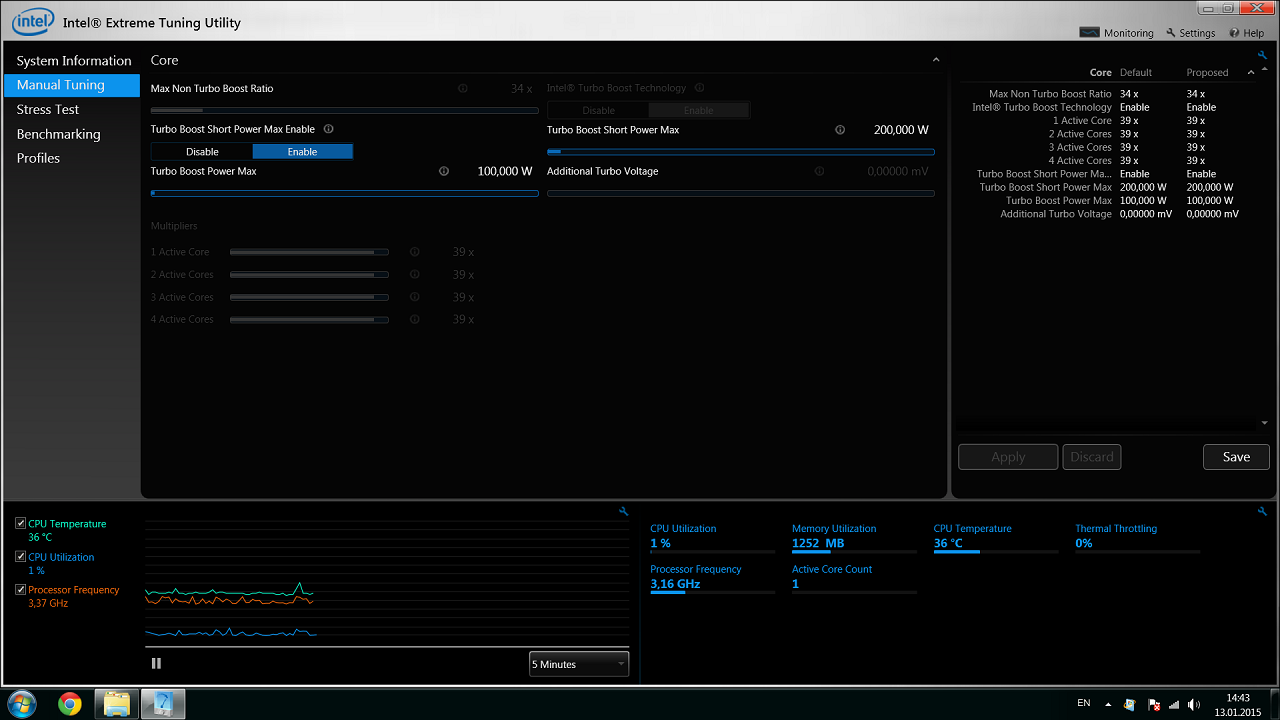The height and width of the screenshot is (720, 1280).
Task: Launch Google Chrome from the taskbar
Action: click(70, 704)
